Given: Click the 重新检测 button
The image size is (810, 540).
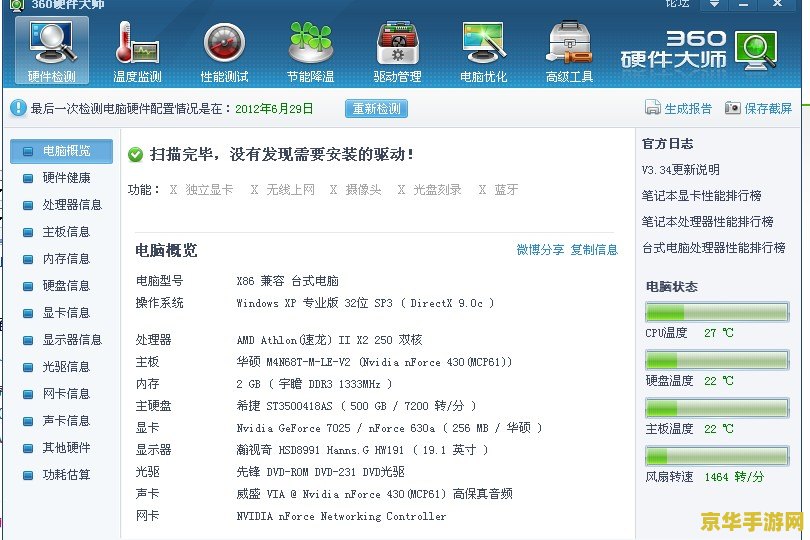Looking at the screenshot, I should (376, 109).
